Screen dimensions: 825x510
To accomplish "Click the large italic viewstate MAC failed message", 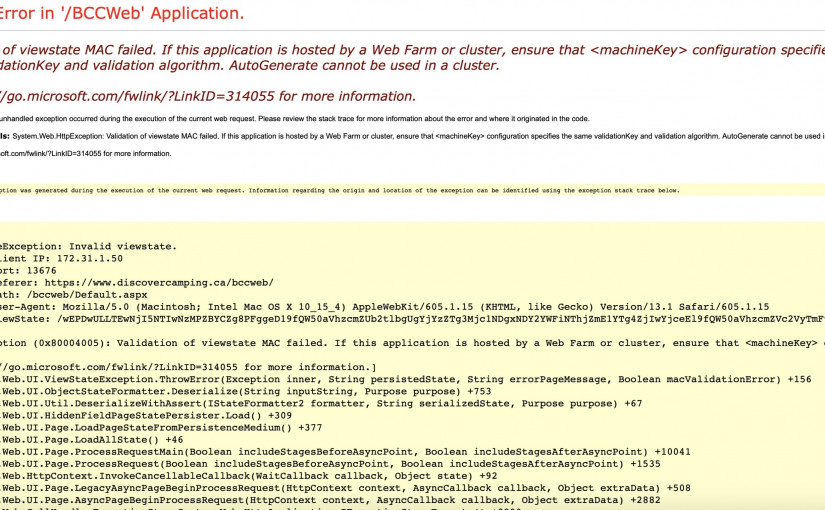I will pyautogui.click(x=400, y=57).
